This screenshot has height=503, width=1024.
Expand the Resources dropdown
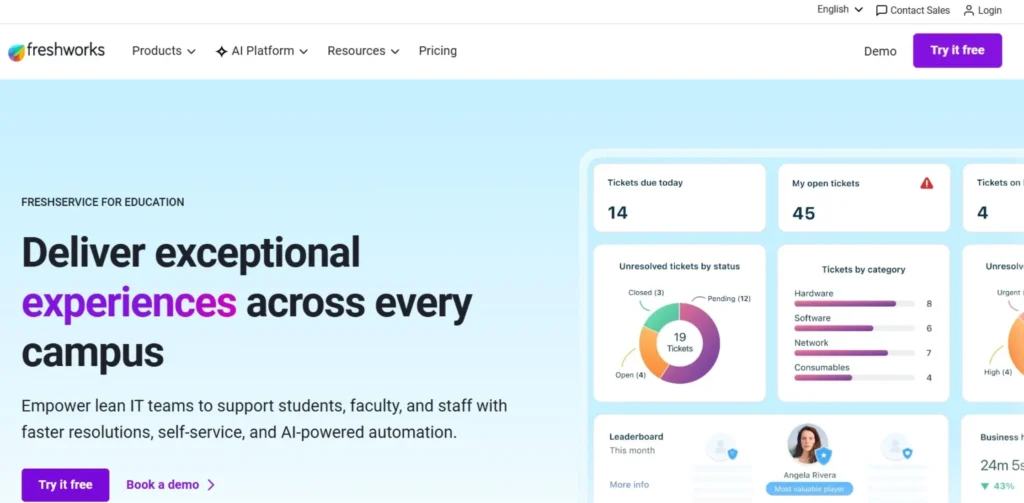pos(363,51)
